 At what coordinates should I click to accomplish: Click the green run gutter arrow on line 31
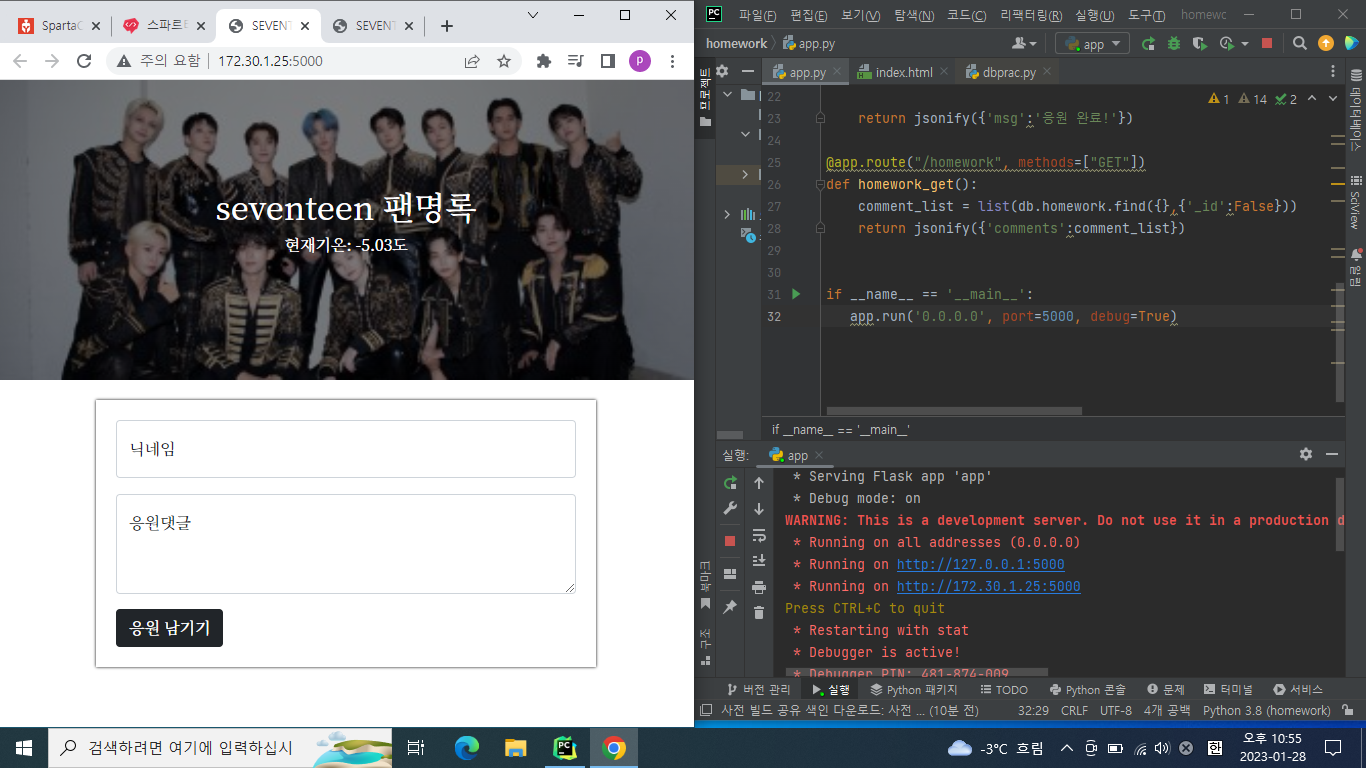[x=797, y=294]
